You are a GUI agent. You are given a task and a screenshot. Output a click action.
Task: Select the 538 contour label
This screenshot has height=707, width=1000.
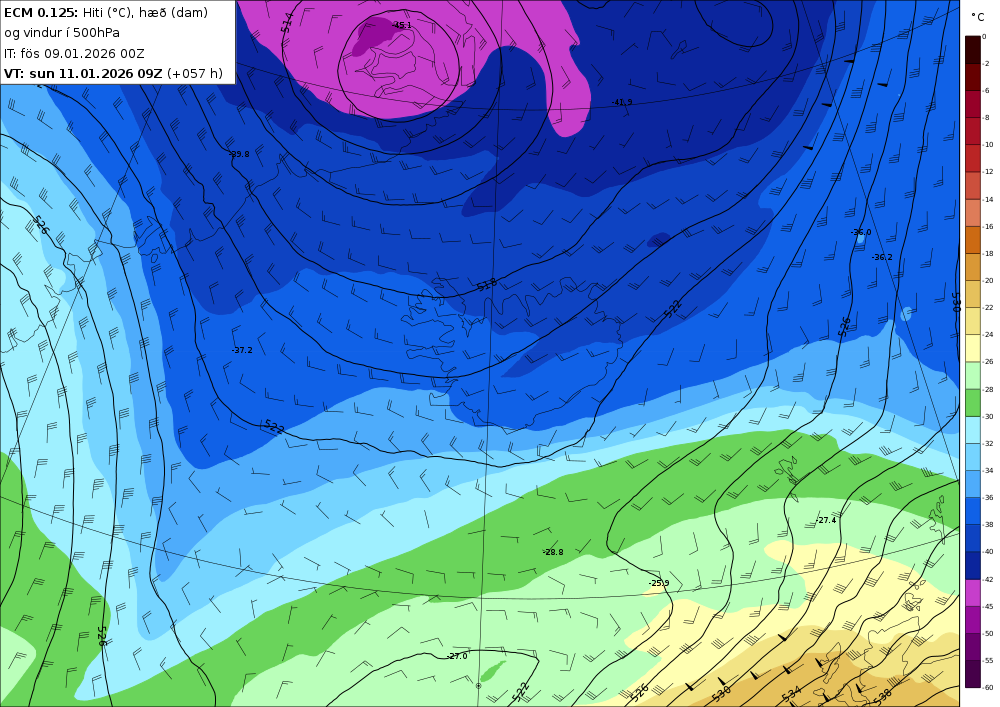885,696
